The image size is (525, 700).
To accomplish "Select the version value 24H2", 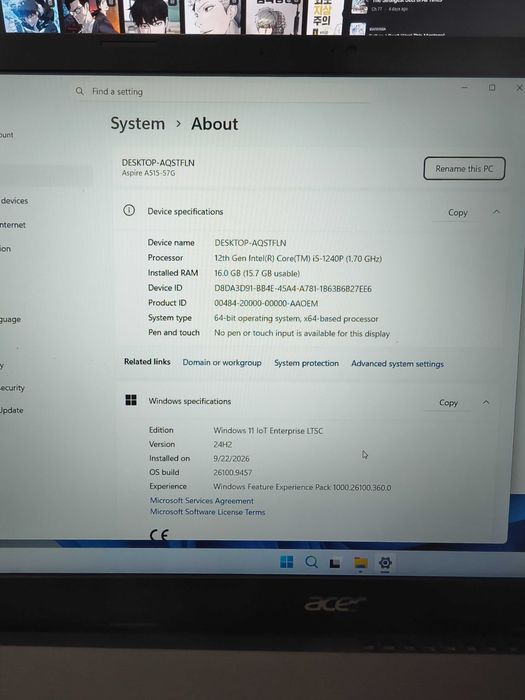I will click(222, 445).
